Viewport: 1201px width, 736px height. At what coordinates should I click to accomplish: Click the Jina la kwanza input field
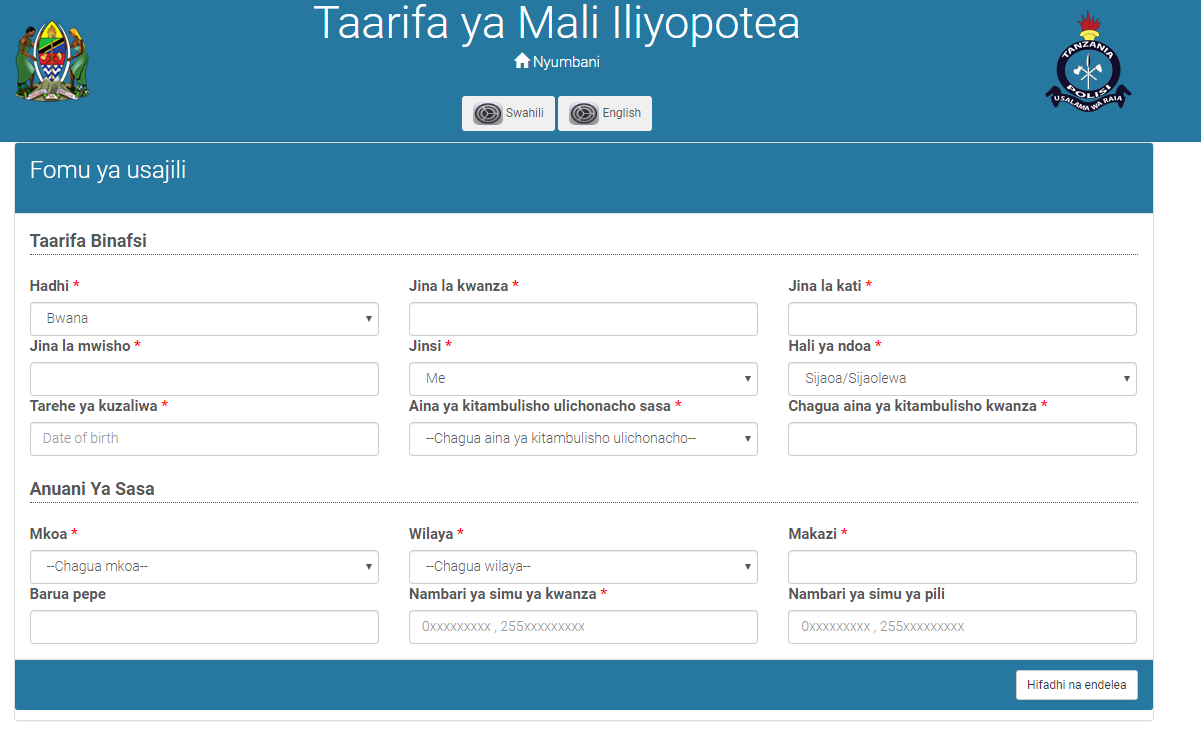tap(583, 319)
